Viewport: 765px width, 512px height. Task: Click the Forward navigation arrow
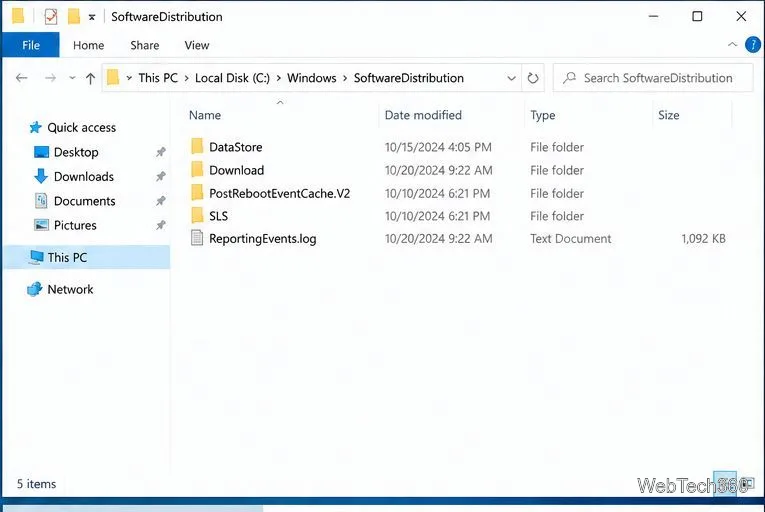(x=50, y=78)
